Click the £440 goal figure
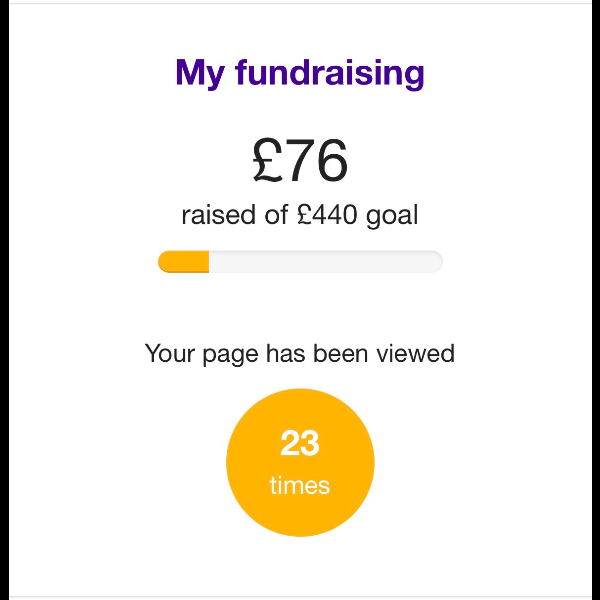 (327, 215)
